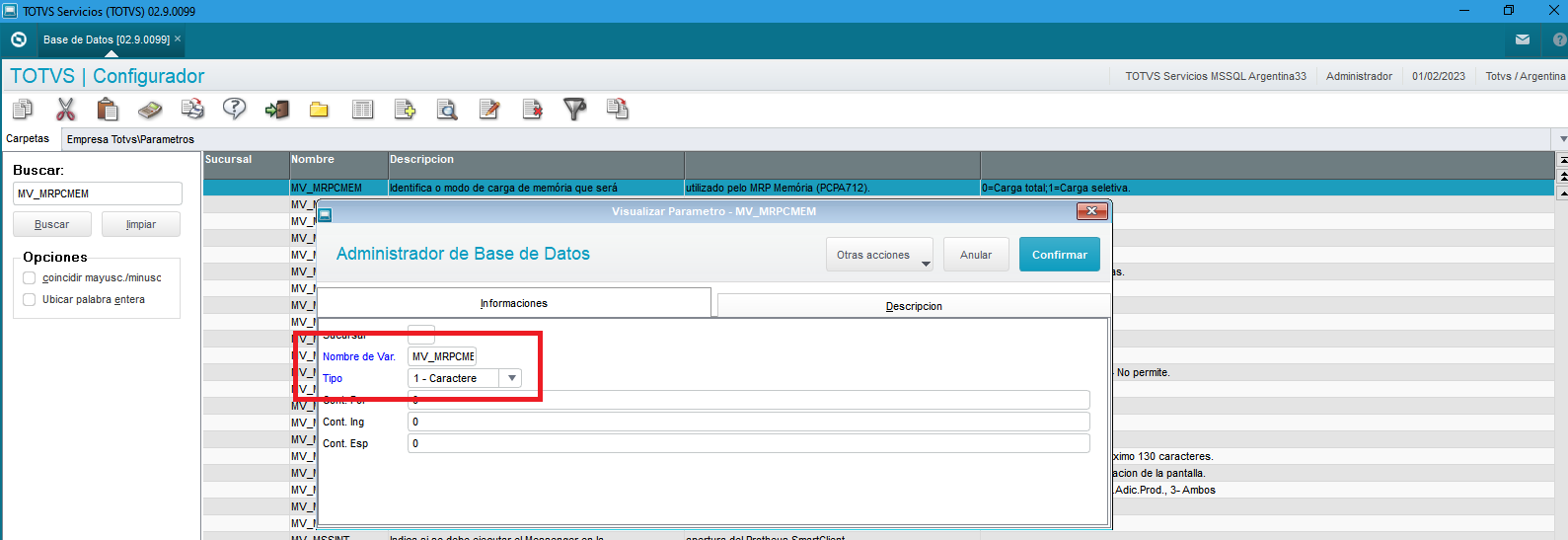1568x540 pixels.
Task: Open the Help question-mark icon
Action: (x=234, y=109)
